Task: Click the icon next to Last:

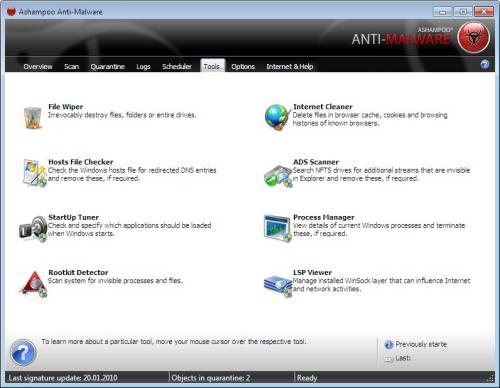Action: pyautogui.click(x=389, y=359)
